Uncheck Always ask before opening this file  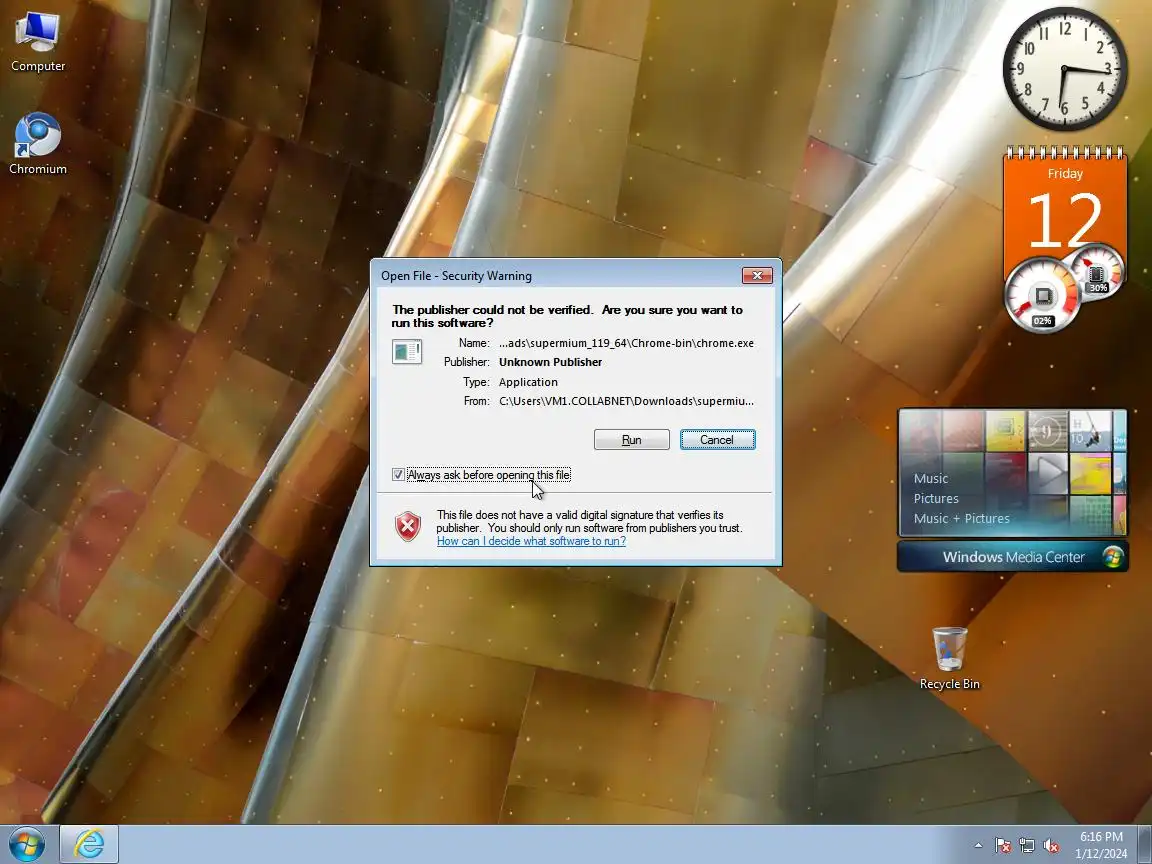(x=398, y=475)
